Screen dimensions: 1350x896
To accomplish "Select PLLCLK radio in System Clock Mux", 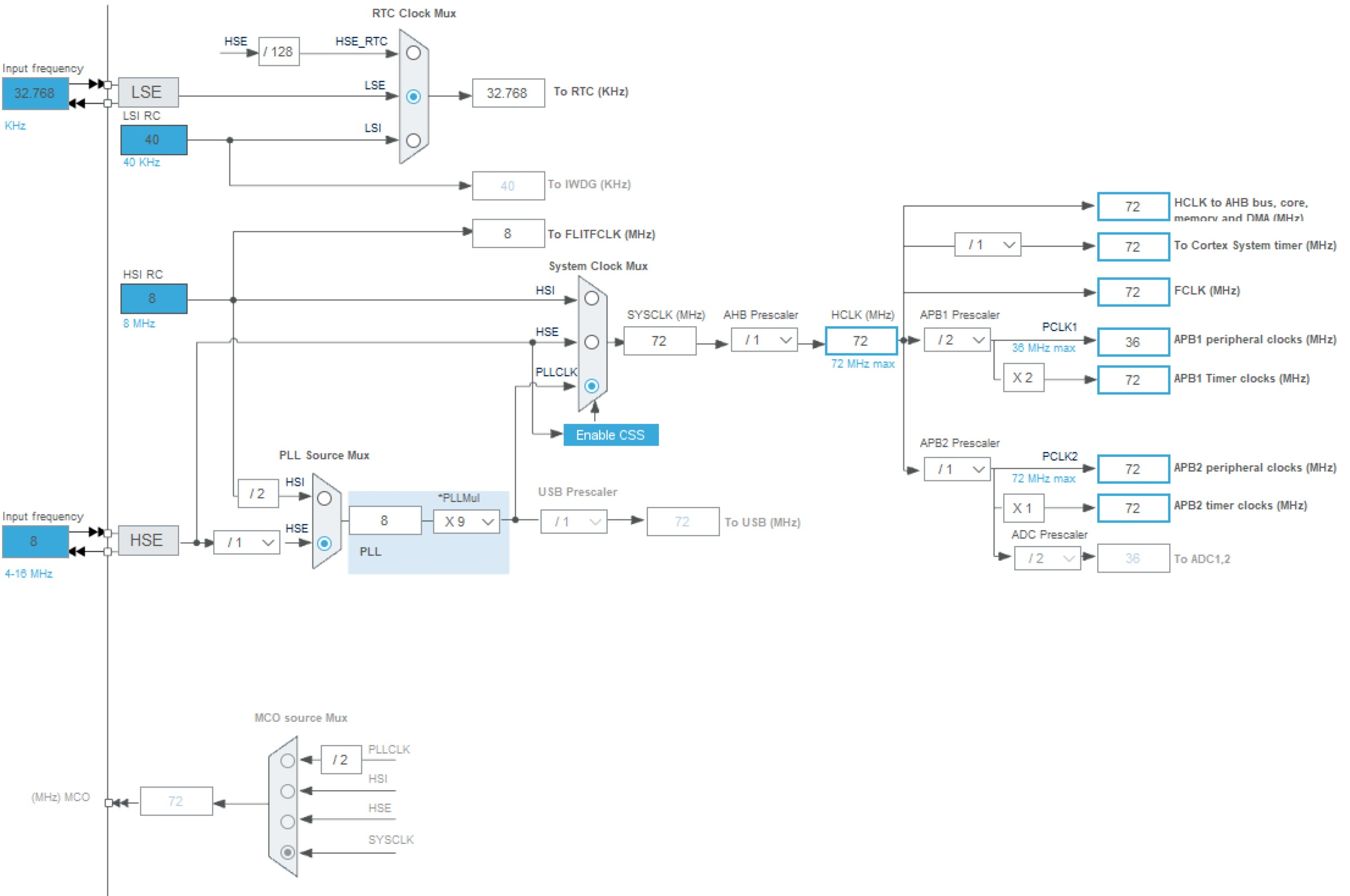I will [591, 386].
